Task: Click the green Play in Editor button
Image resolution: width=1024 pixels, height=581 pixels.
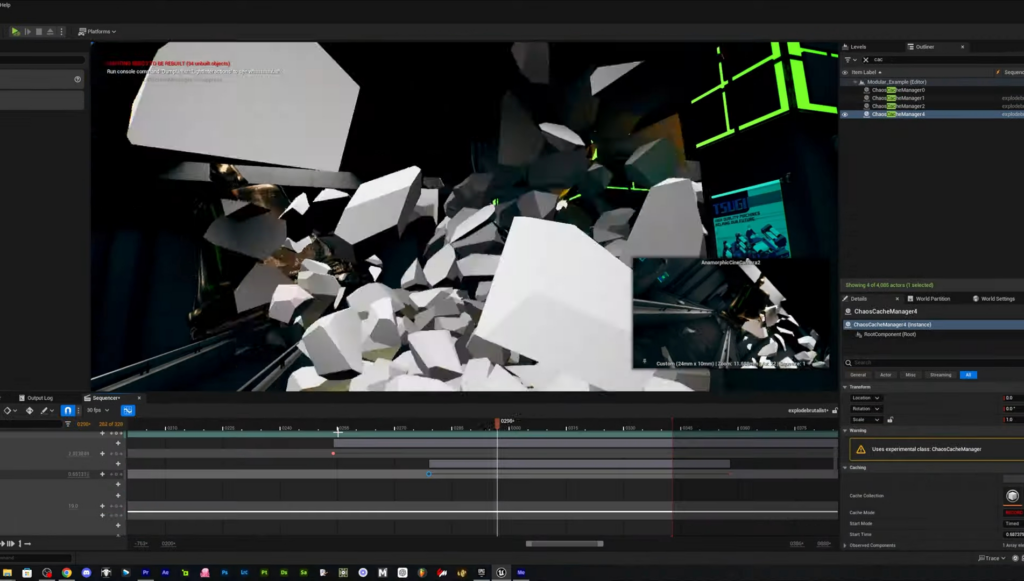Action: point(15,31)
